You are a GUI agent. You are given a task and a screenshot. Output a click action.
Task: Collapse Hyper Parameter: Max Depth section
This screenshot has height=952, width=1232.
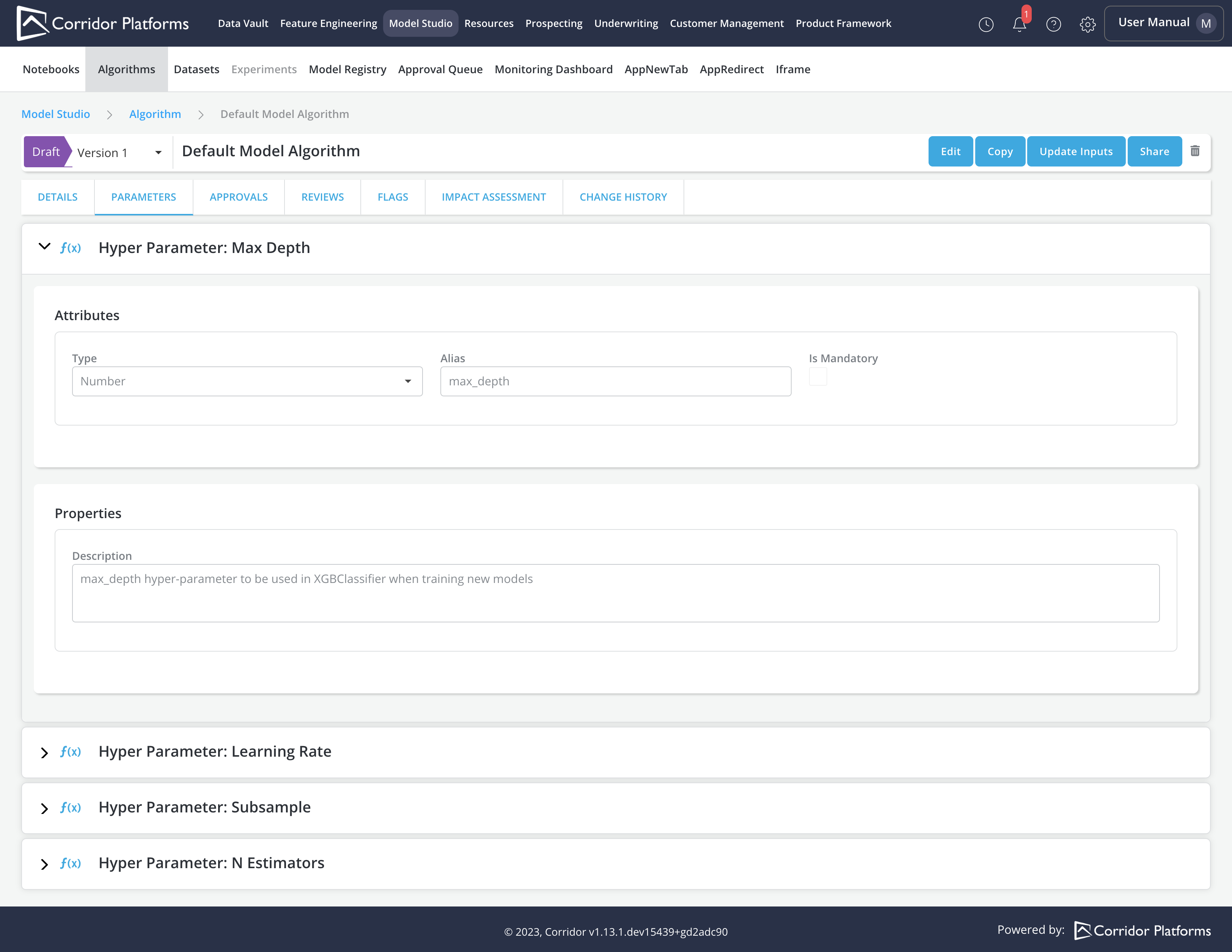(x=44, y=247)
